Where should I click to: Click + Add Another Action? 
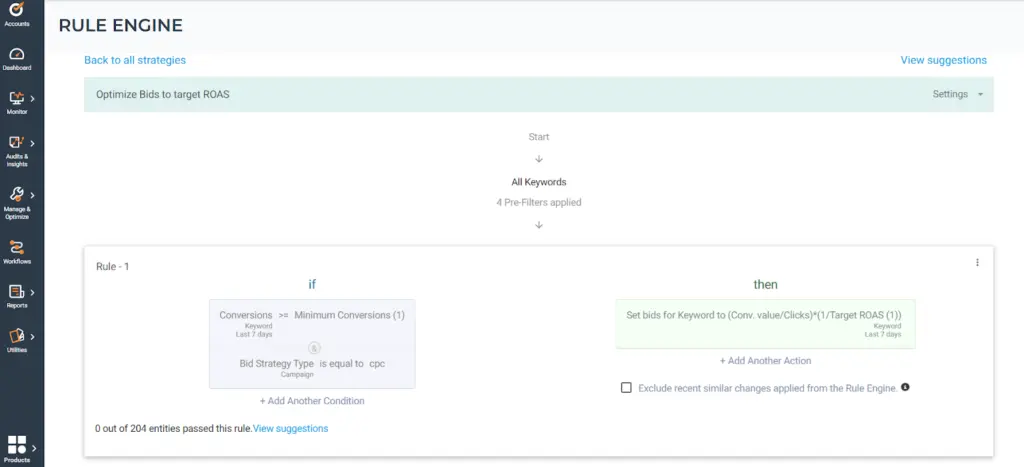pos(765,361)
